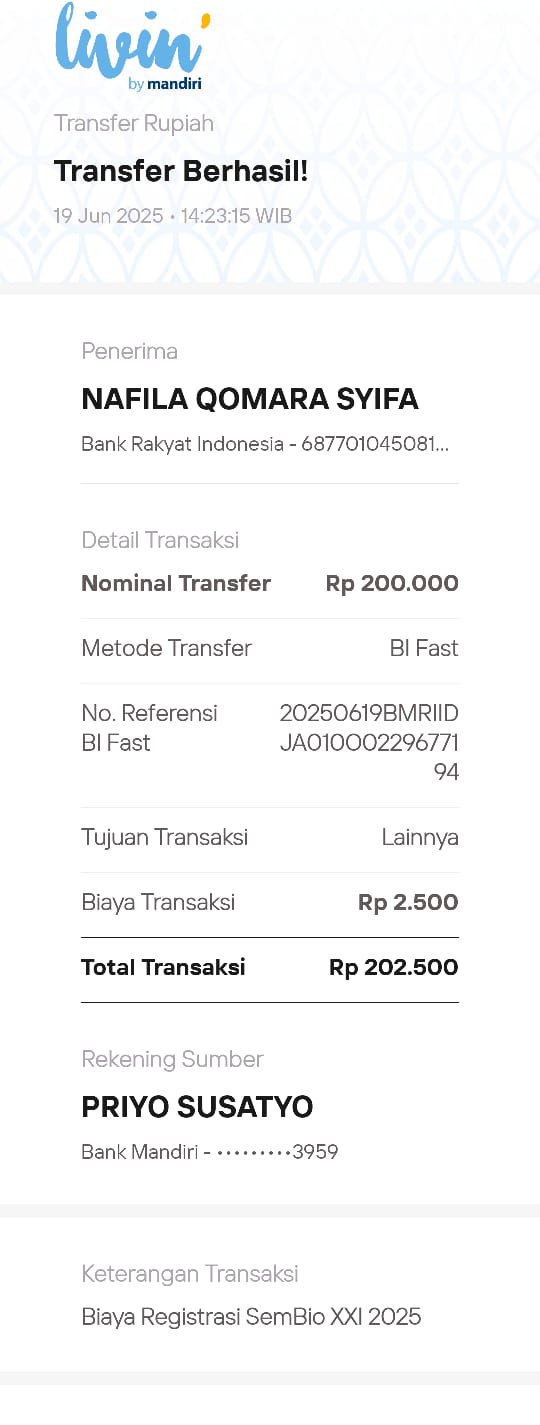Click the Rekening Sumber section label
This screenshot has height=1425, width=540.
[x=172, y=1059]
